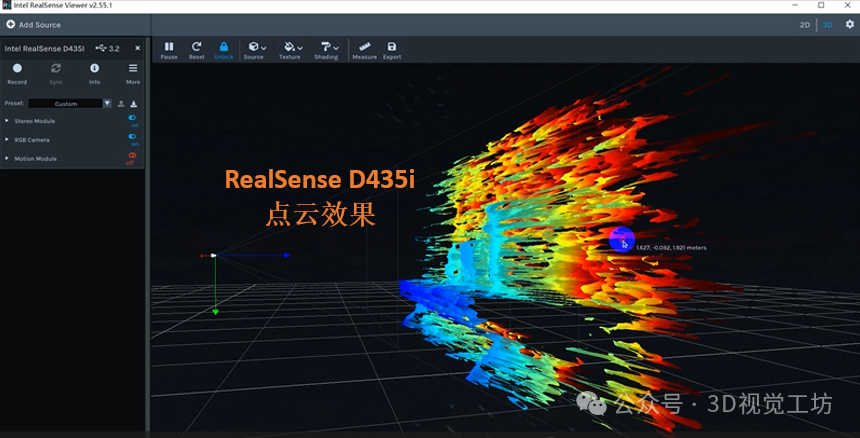Show device Info

94,73
